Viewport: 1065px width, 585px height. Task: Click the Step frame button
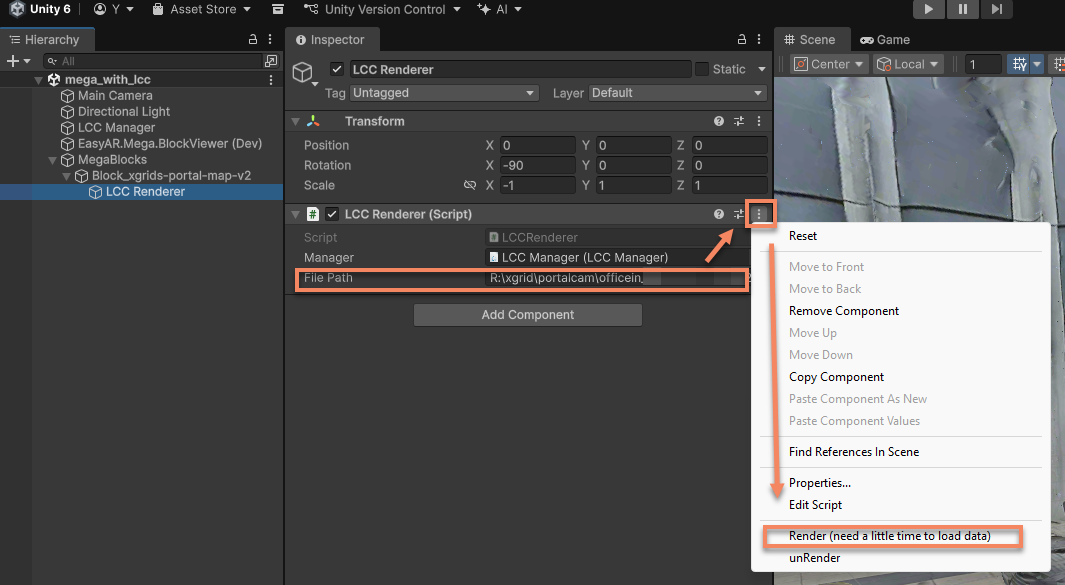pos(996,9)
